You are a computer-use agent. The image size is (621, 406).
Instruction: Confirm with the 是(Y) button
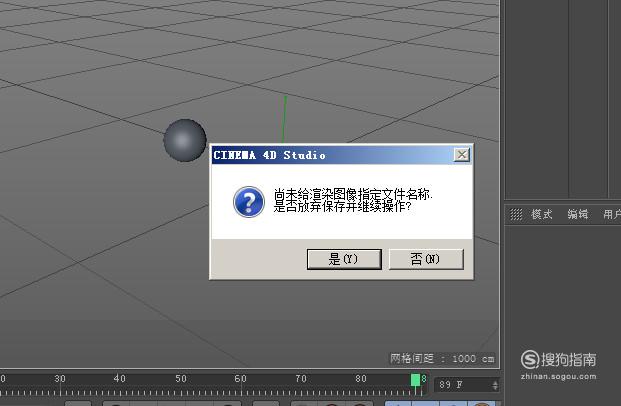(x=344, y=259)
